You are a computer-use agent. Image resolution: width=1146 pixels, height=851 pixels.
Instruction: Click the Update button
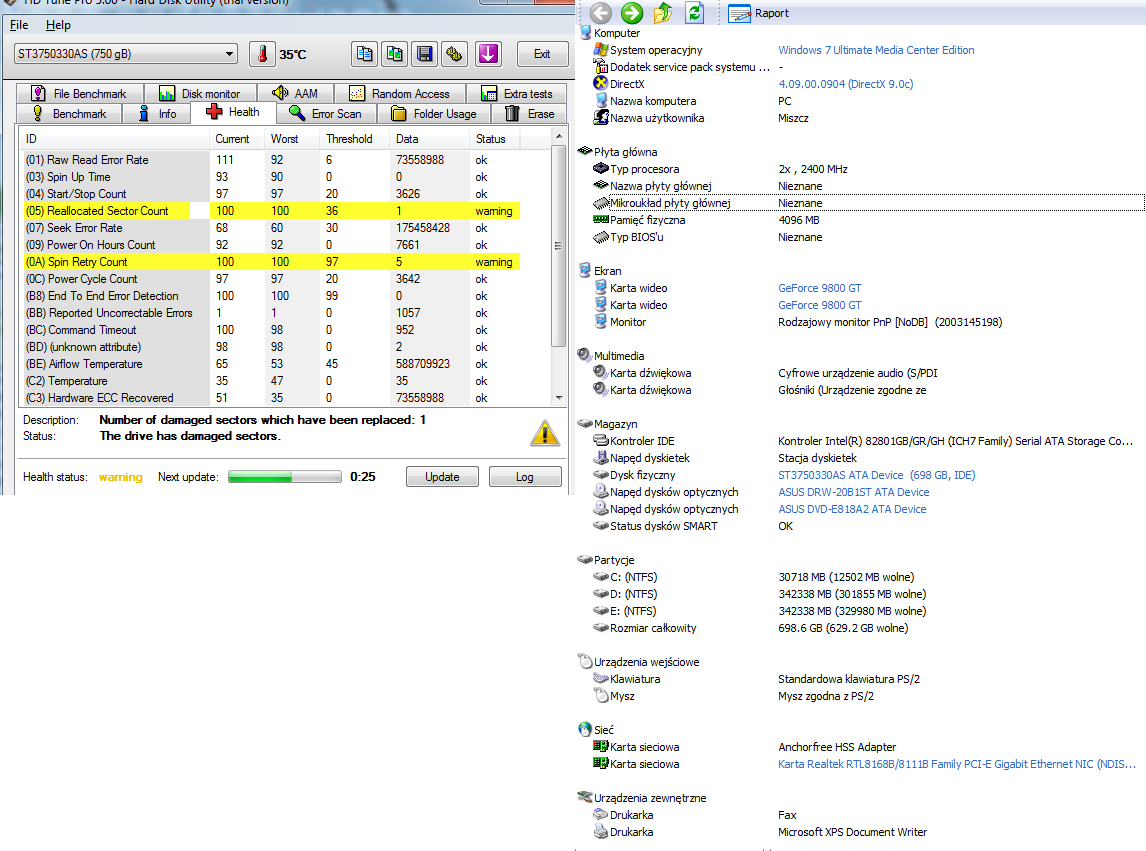coord(442,477)
